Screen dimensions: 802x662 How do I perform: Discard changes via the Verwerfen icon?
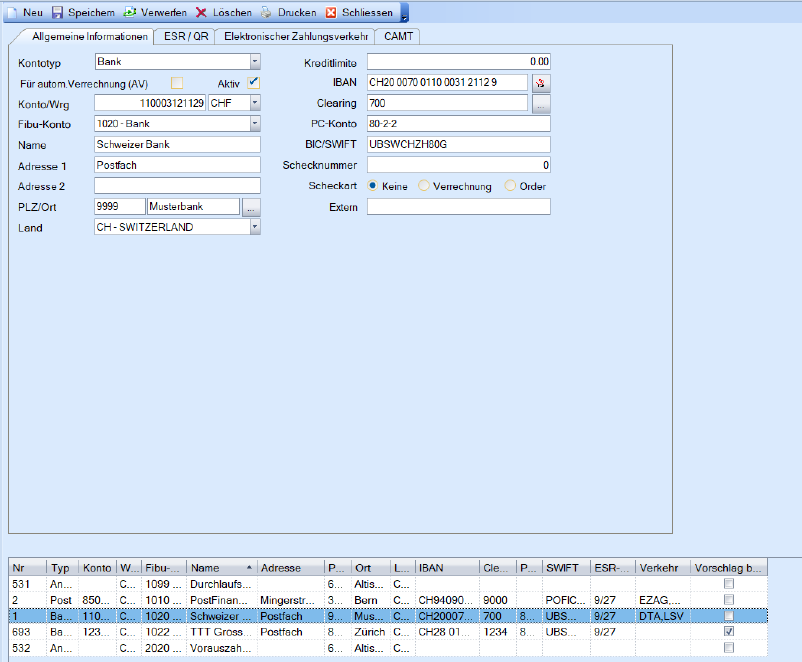point(130,12)
